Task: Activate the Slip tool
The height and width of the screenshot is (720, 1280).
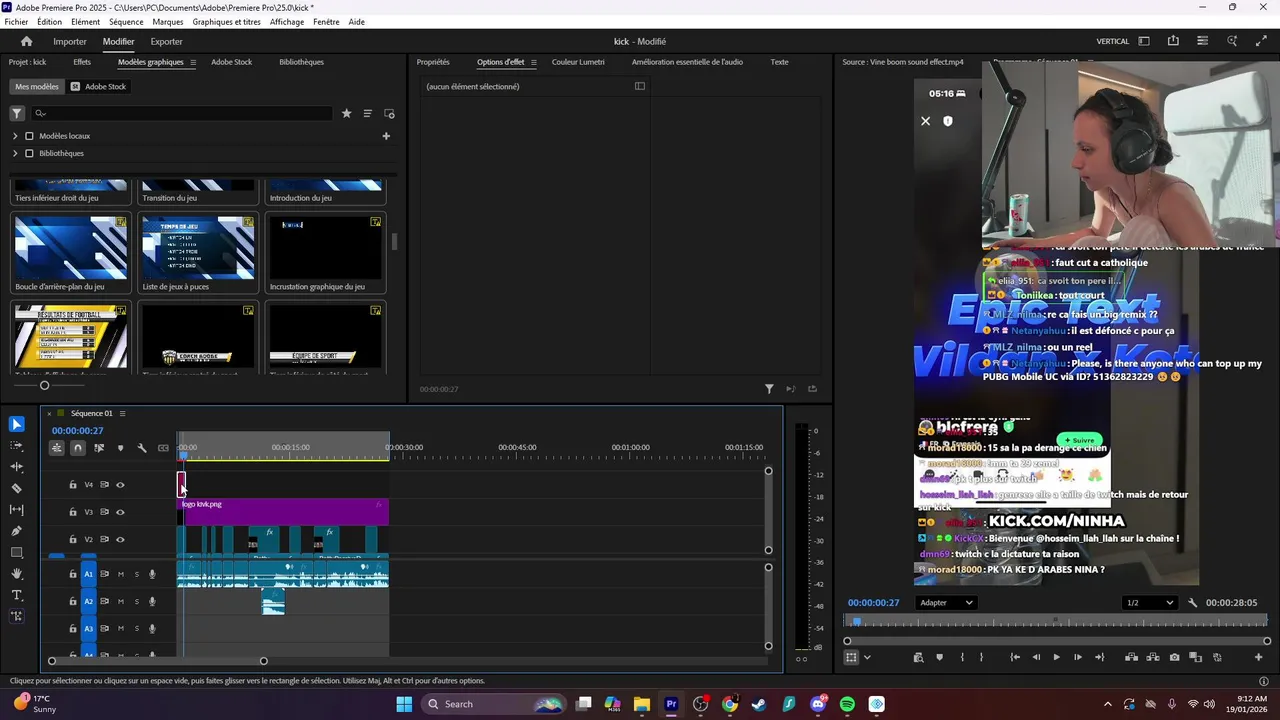Action: pos(17,510)
